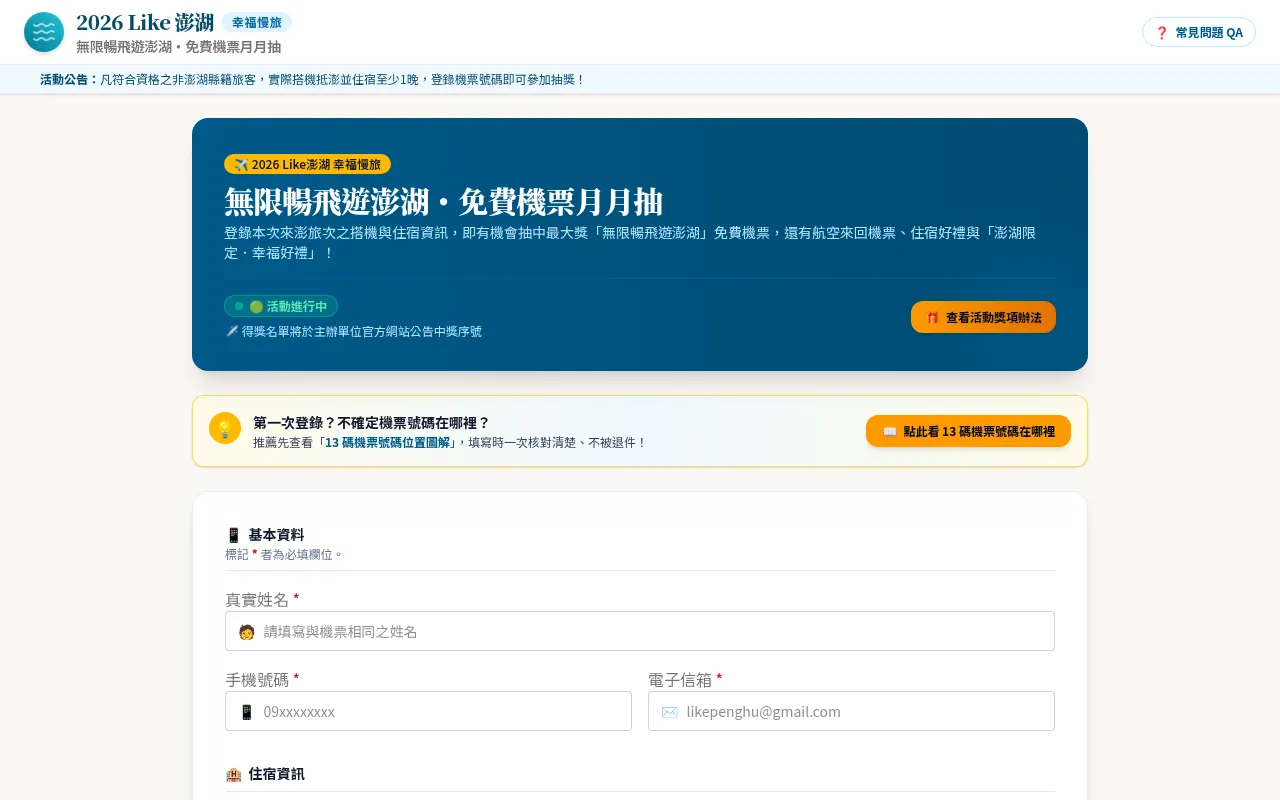Click the airplane icon in yellow tag
Screen dimensions: 1280x800
pos(241,164)
